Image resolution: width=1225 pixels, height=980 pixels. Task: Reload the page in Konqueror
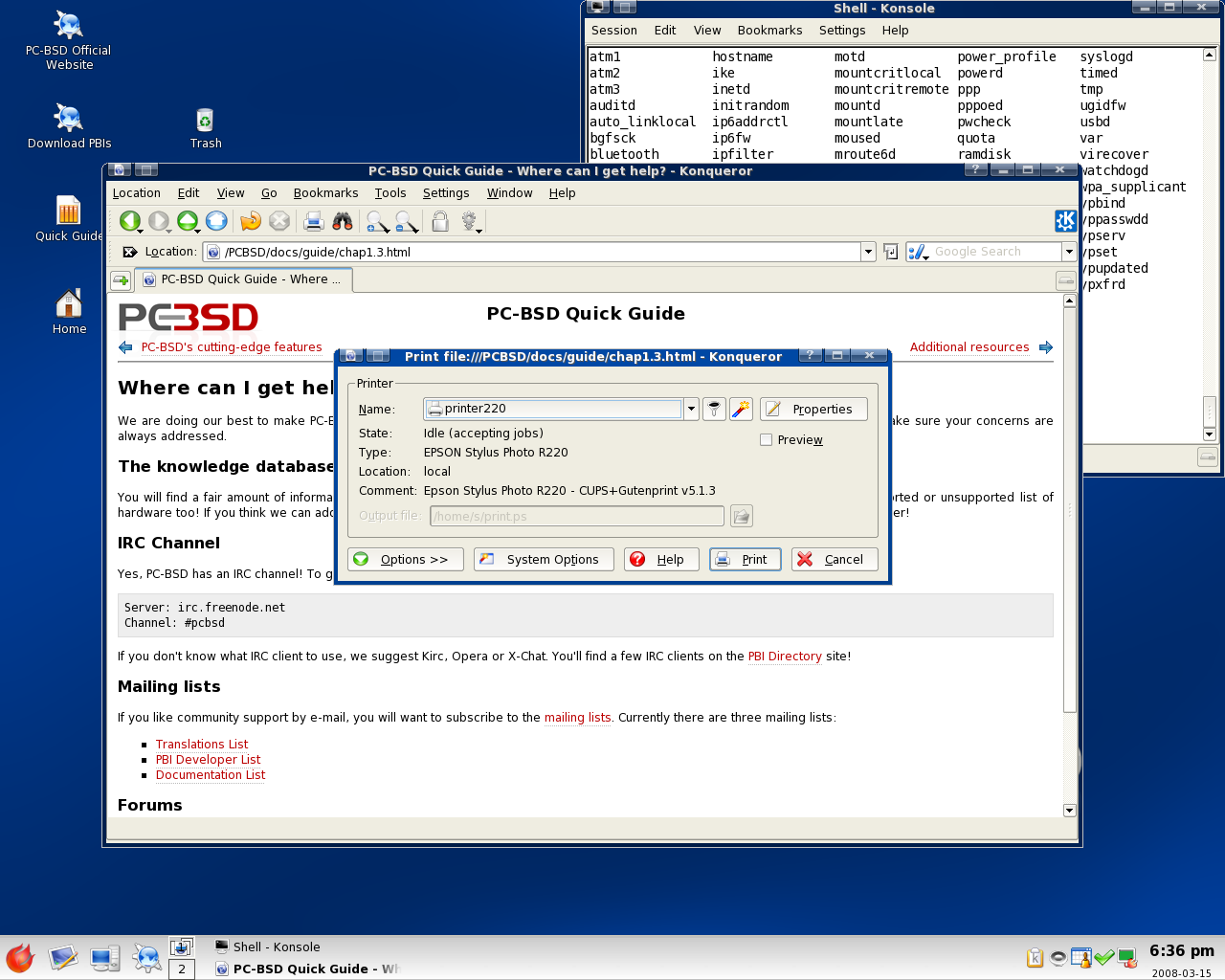click(x=250, y=221)
